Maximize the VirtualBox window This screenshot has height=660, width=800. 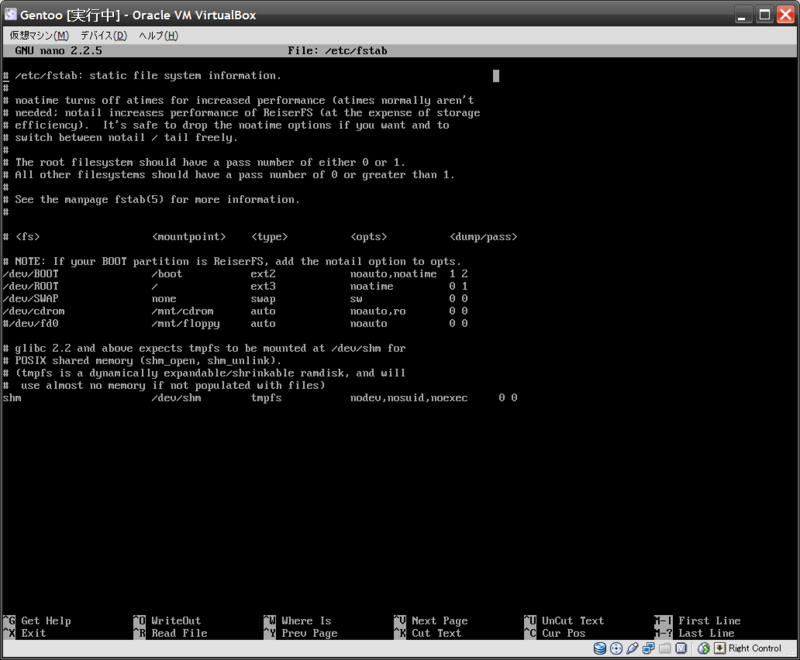(765, 14)
